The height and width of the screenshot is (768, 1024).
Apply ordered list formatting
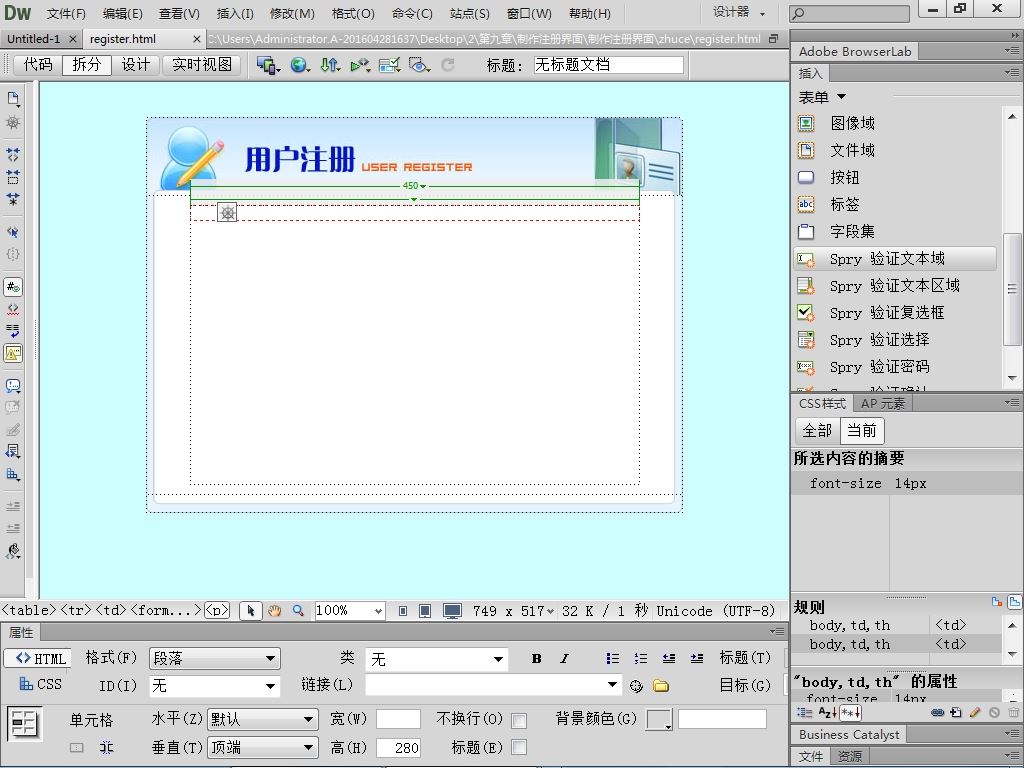point(641,658)
